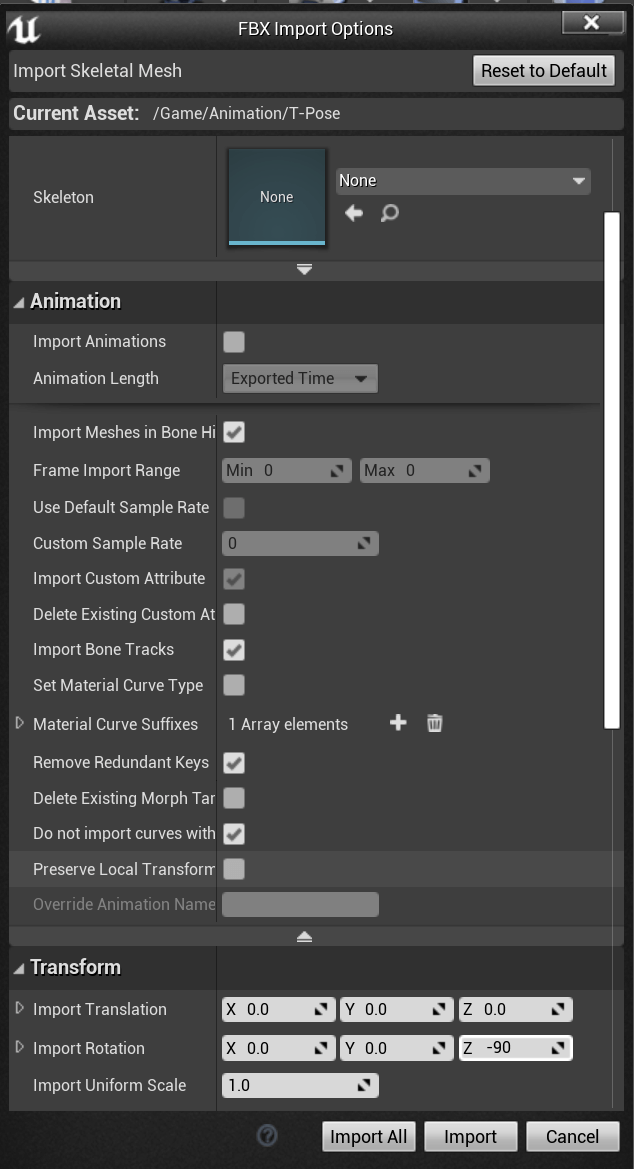This screenshot has height=1169, width=634.
Task: Click Override Animation Name field
Action: pyautogui.click(x=300, y=904)
